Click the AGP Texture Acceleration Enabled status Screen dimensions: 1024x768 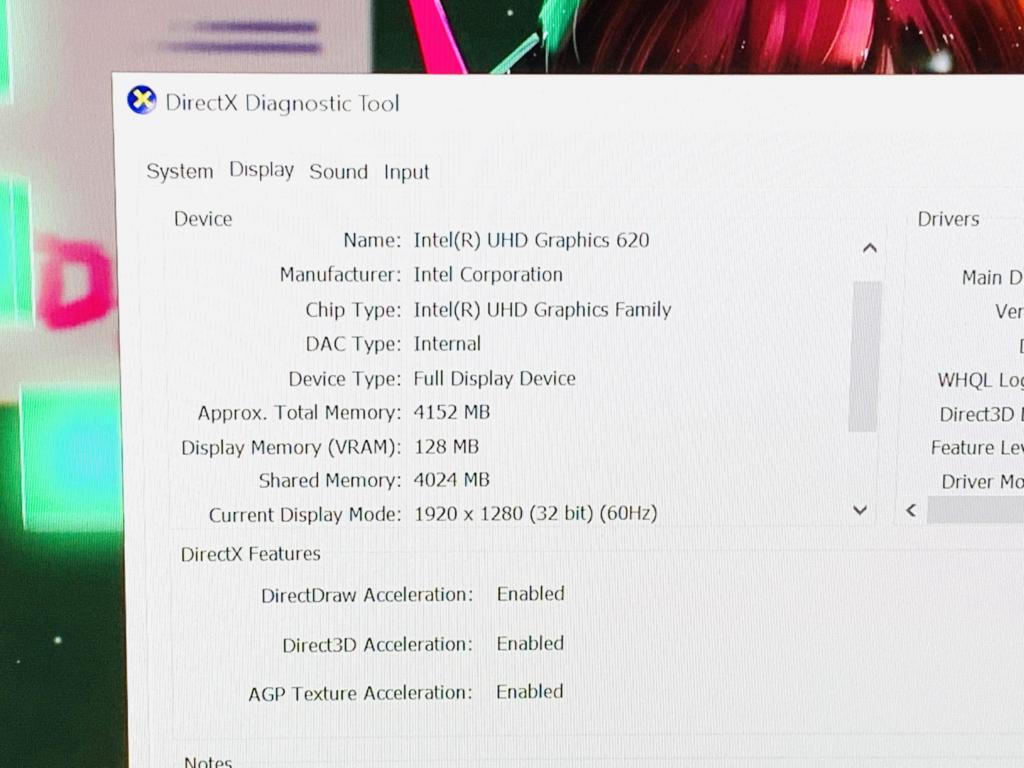pyautogui.click(x=530, y=692)
